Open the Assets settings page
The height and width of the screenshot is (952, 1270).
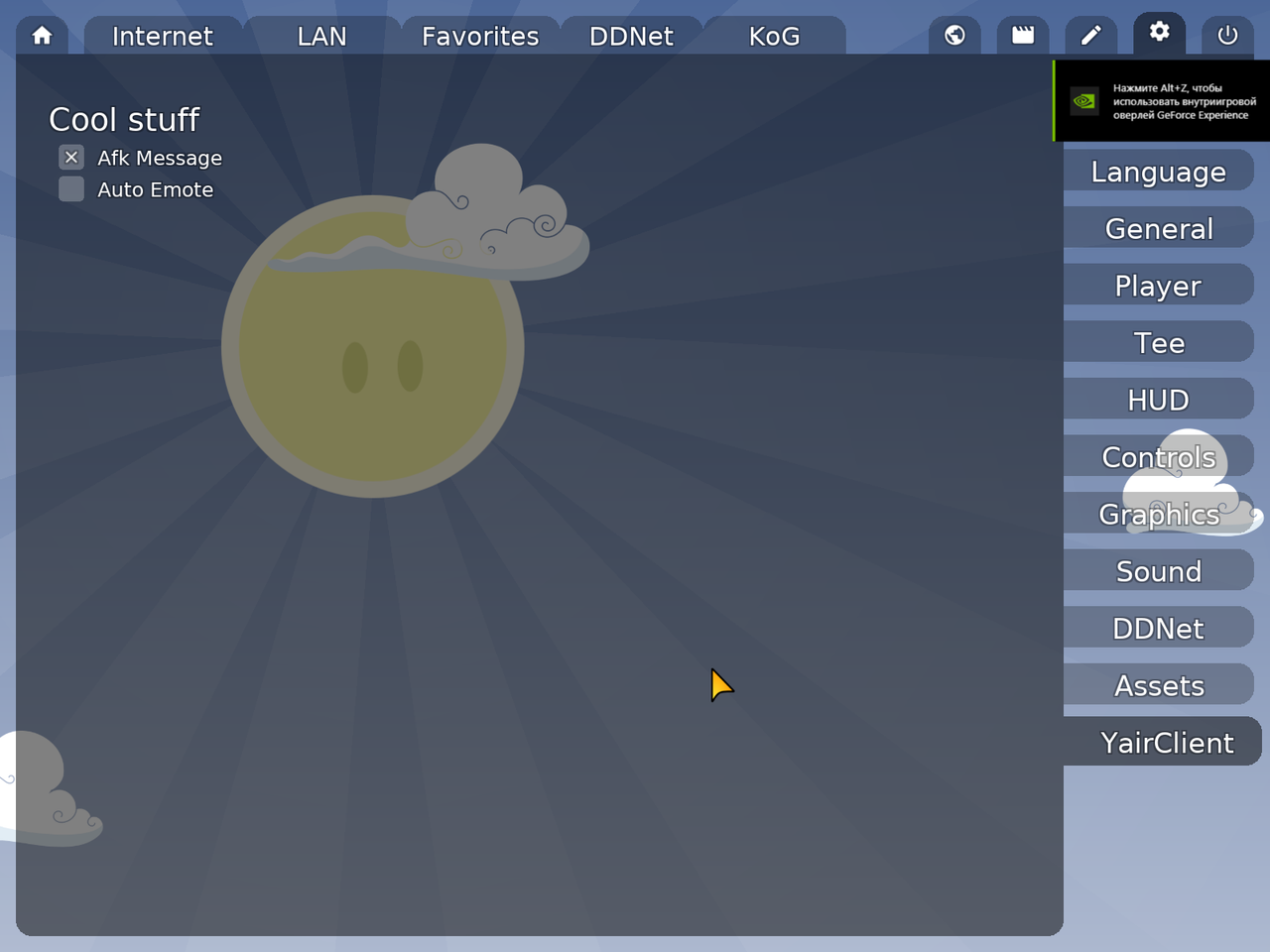(x=1159, y=685)
